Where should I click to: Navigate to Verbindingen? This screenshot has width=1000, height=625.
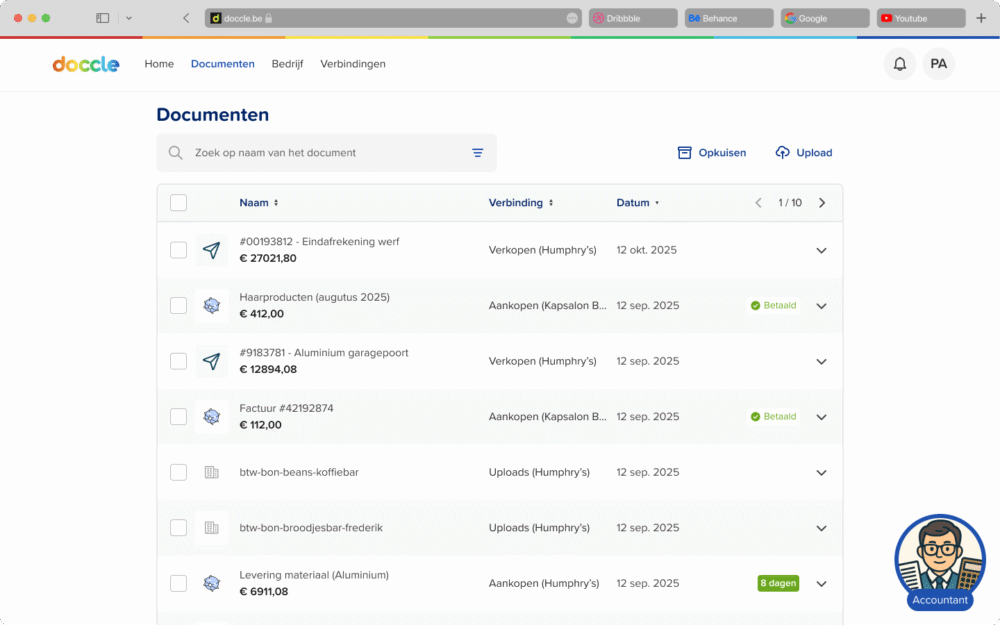(x=352, y=64)
